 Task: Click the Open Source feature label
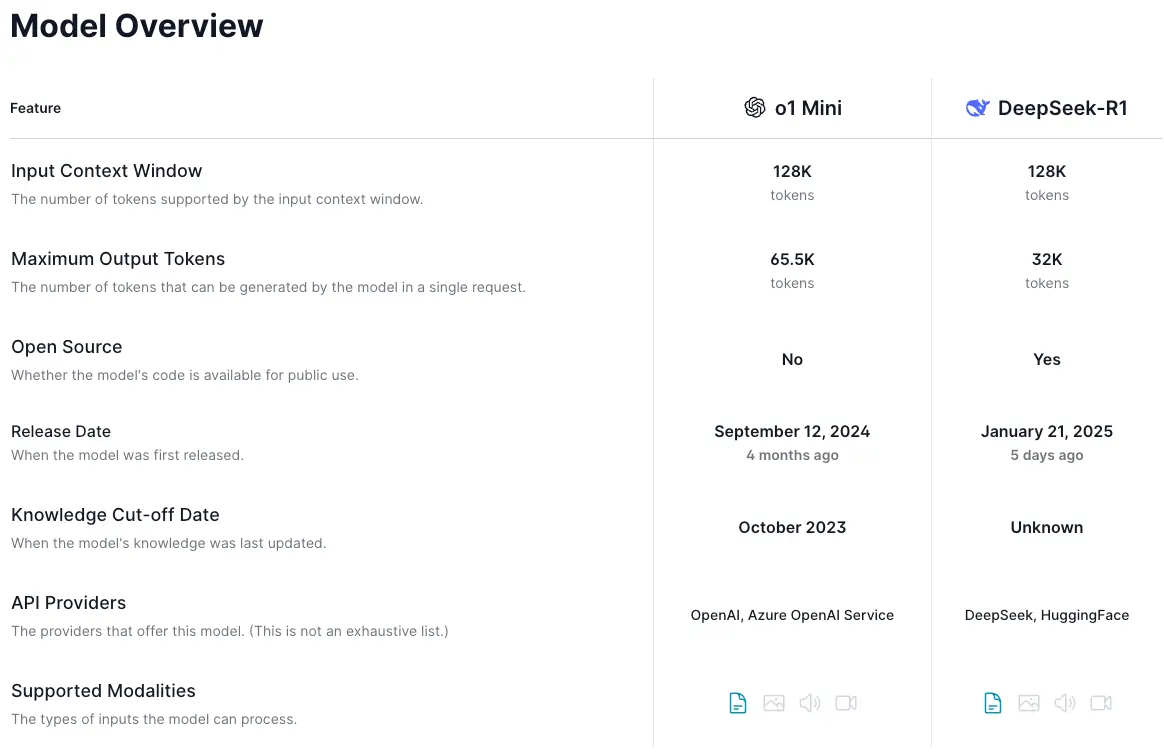click(x=67, y=347)
